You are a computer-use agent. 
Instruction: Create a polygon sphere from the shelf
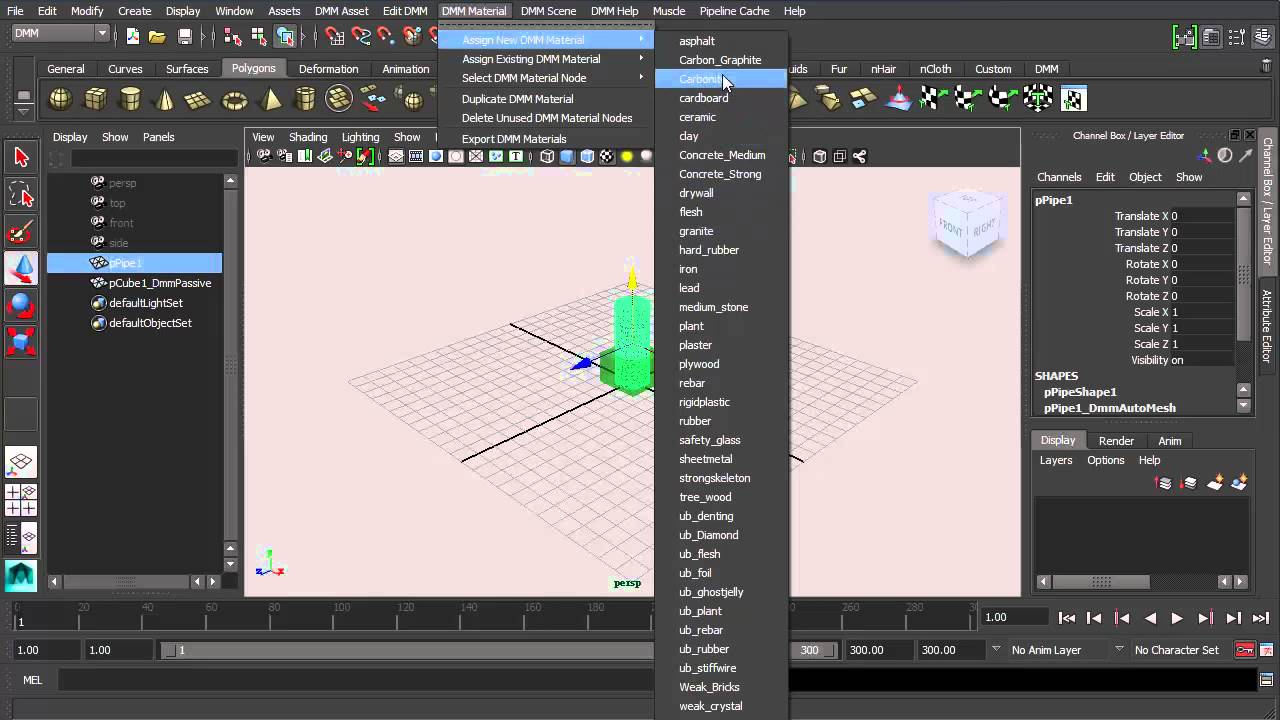pos(61,99)
